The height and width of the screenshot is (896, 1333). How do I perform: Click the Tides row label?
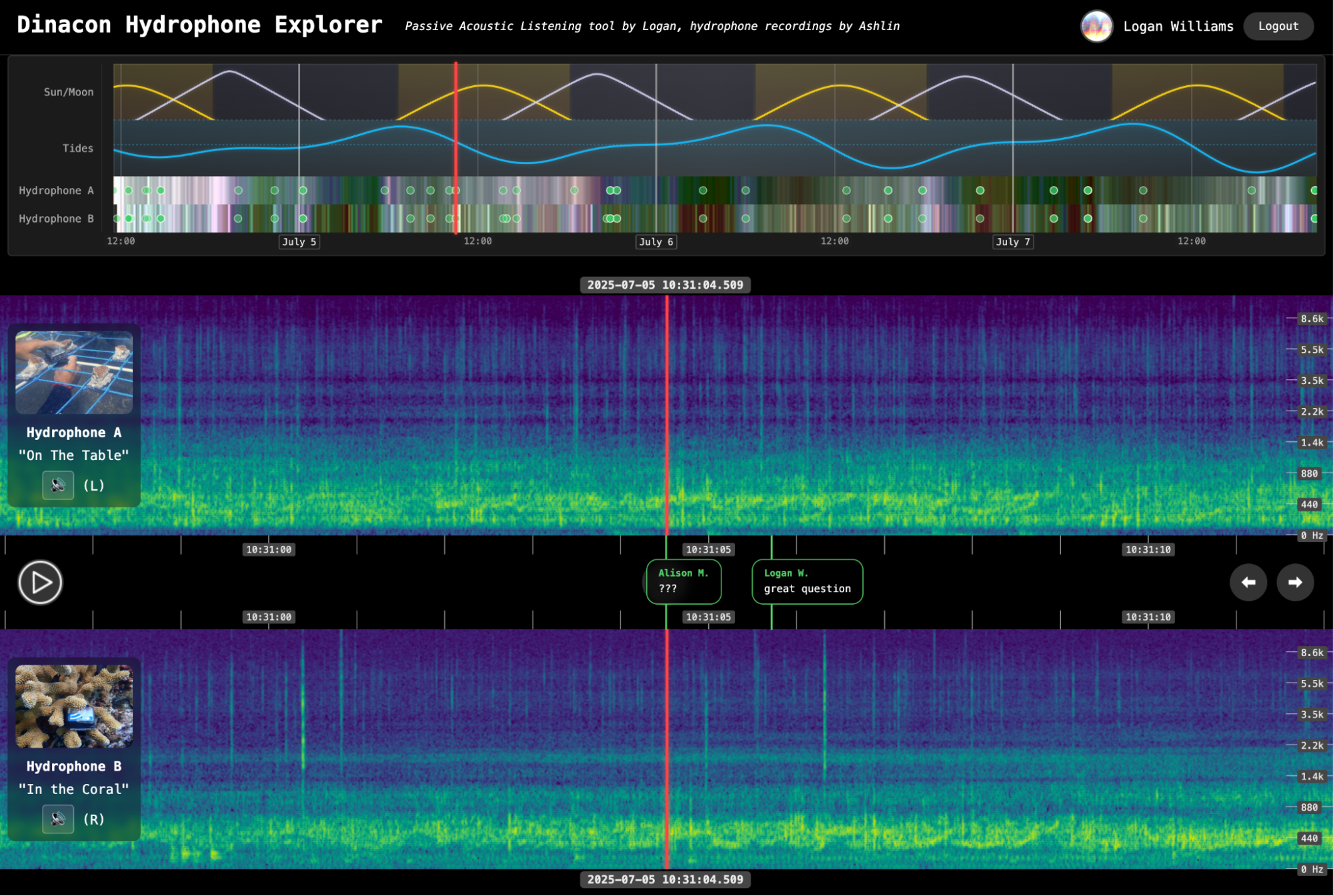click(78, 148)
